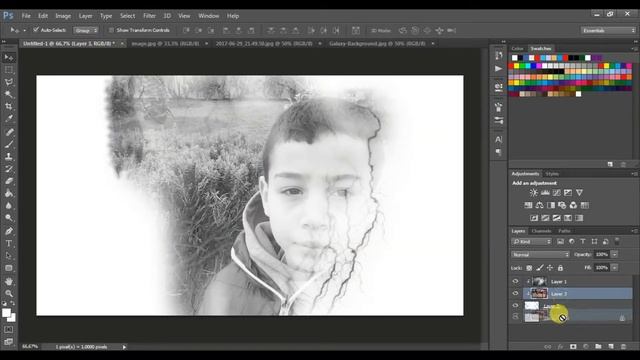The height and width of the screenshot is (360, 640).
Task: Select the Clone Stamp tool
Action: click(9, 157)
